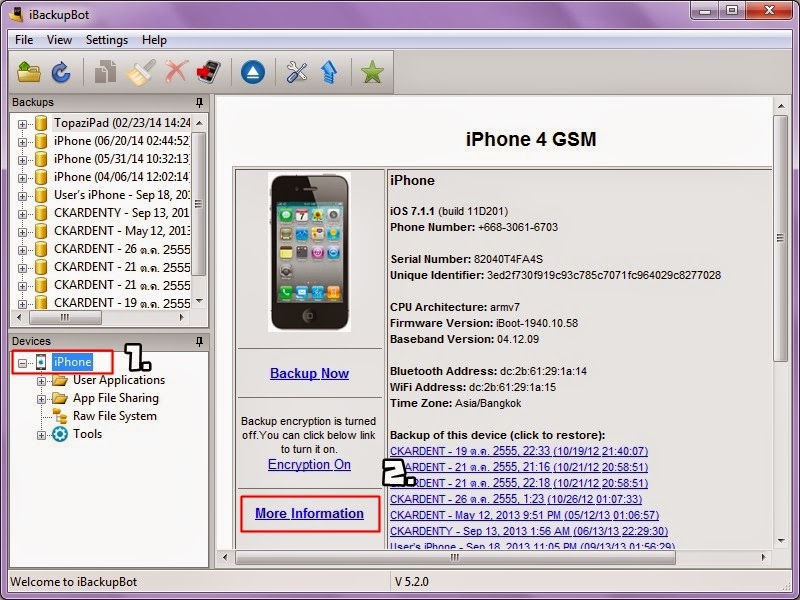
Task: Click the CKARDENTY backup database icon
Action: pyautogui.click(x=41, y=213)
